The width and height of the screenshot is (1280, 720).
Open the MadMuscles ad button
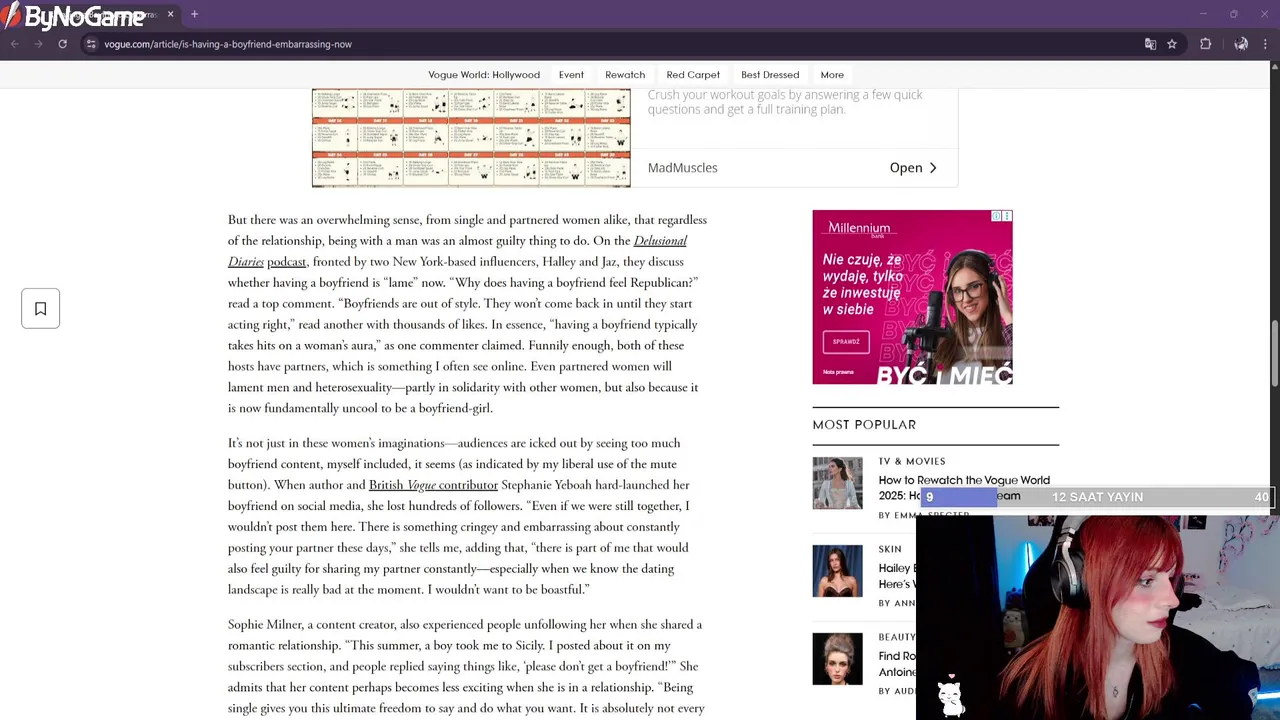[x=913, y=168]
